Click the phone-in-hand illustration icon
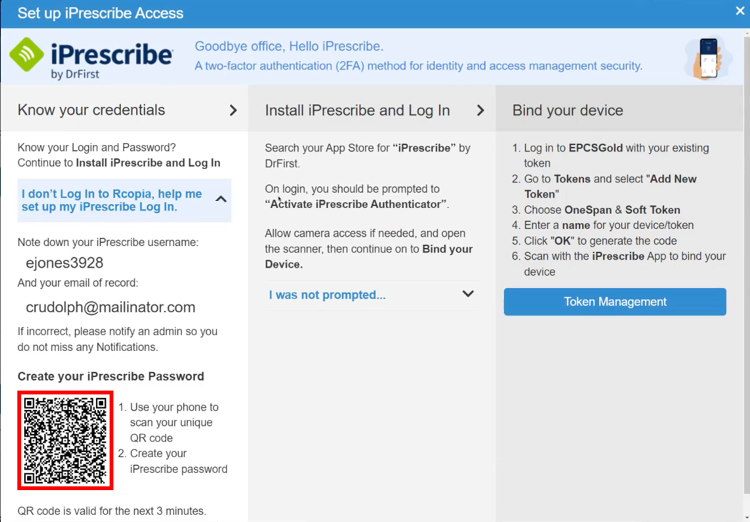The height and width of the screenshot is (522, 750). click(708, 58)
